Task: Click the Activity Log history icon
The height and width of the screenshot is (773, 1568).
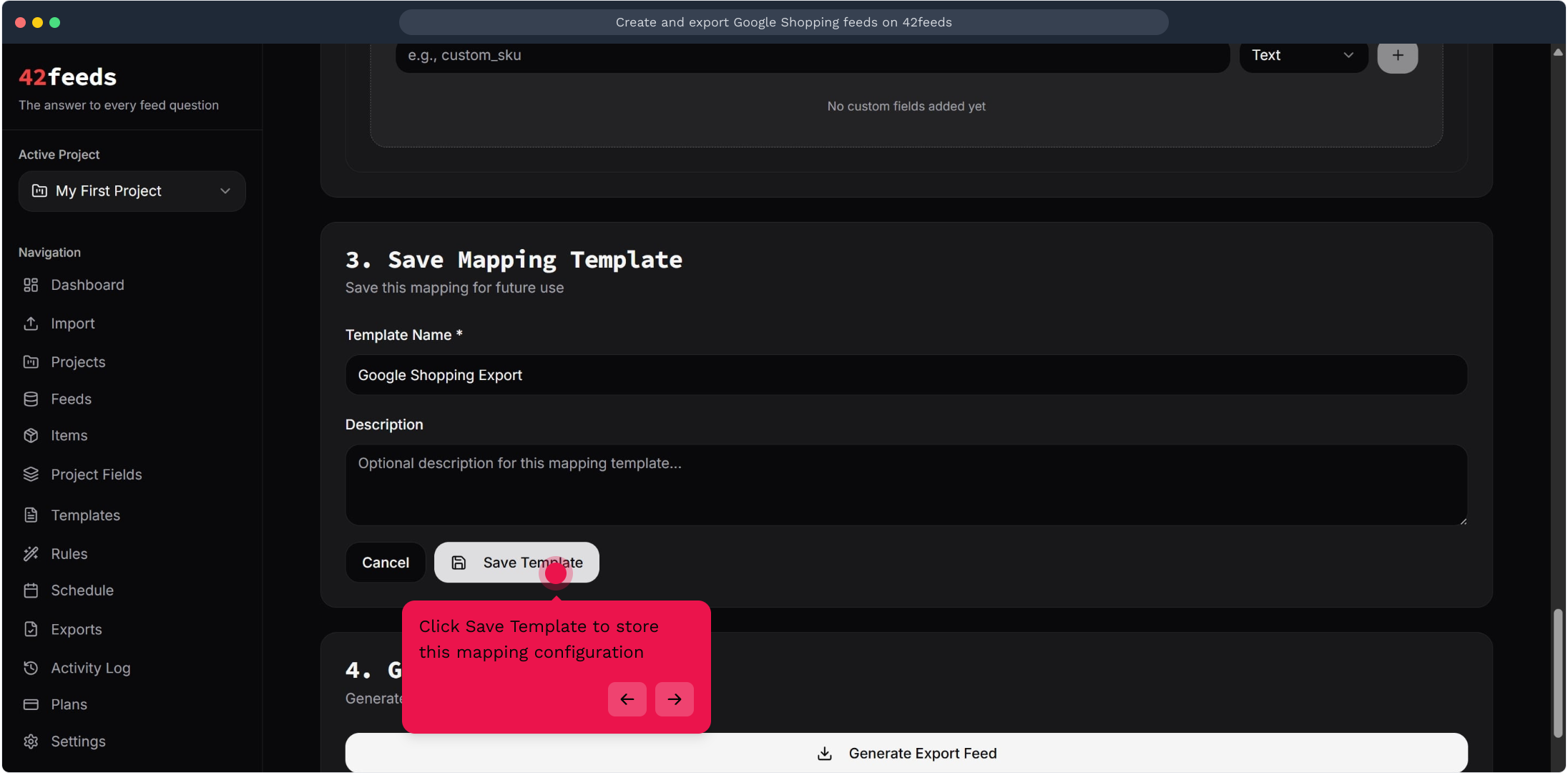Action: tap(31, 668)
